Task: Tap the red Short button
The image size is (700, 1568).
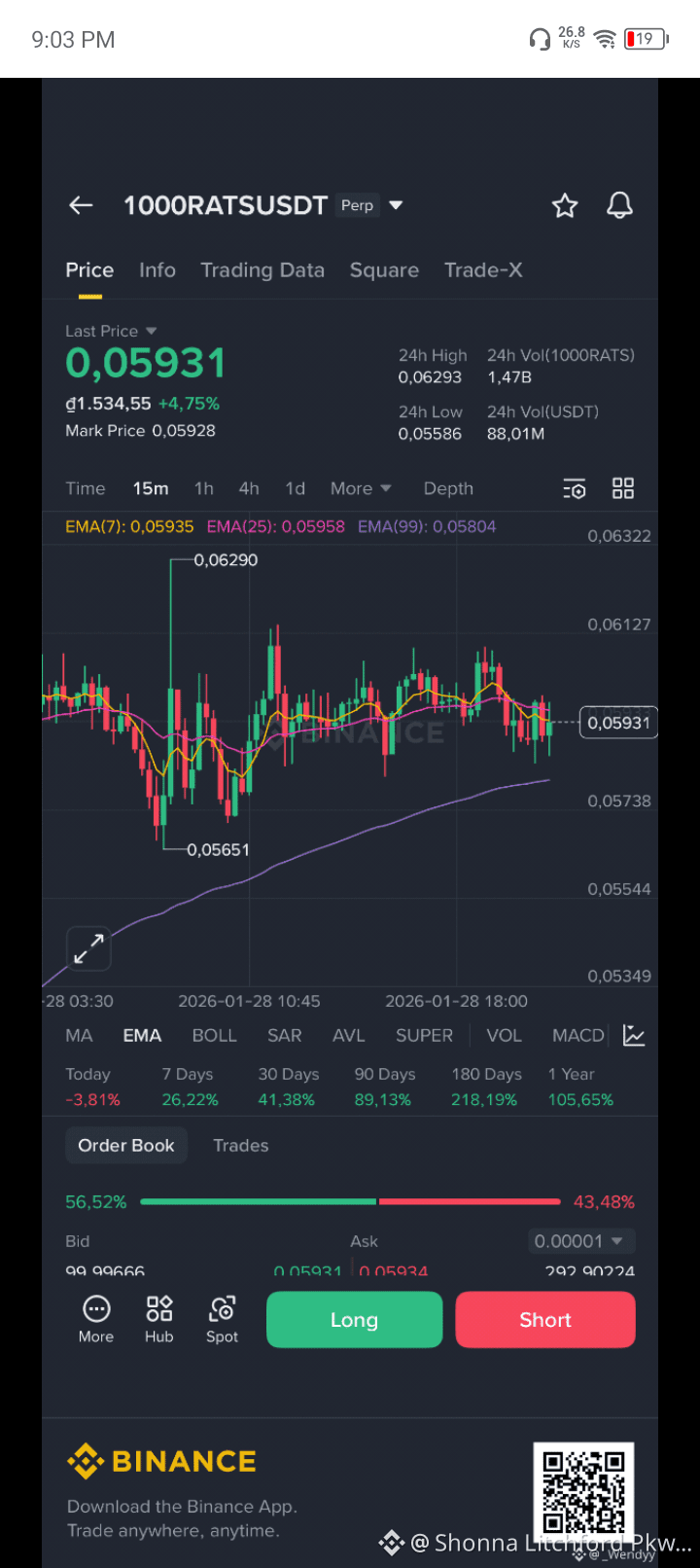Action: pyautogui.click(x=545, y=1320)
